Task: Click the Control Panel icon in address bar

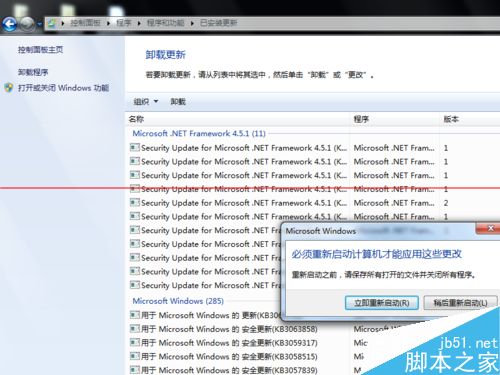Action: (x=52, y=23)
